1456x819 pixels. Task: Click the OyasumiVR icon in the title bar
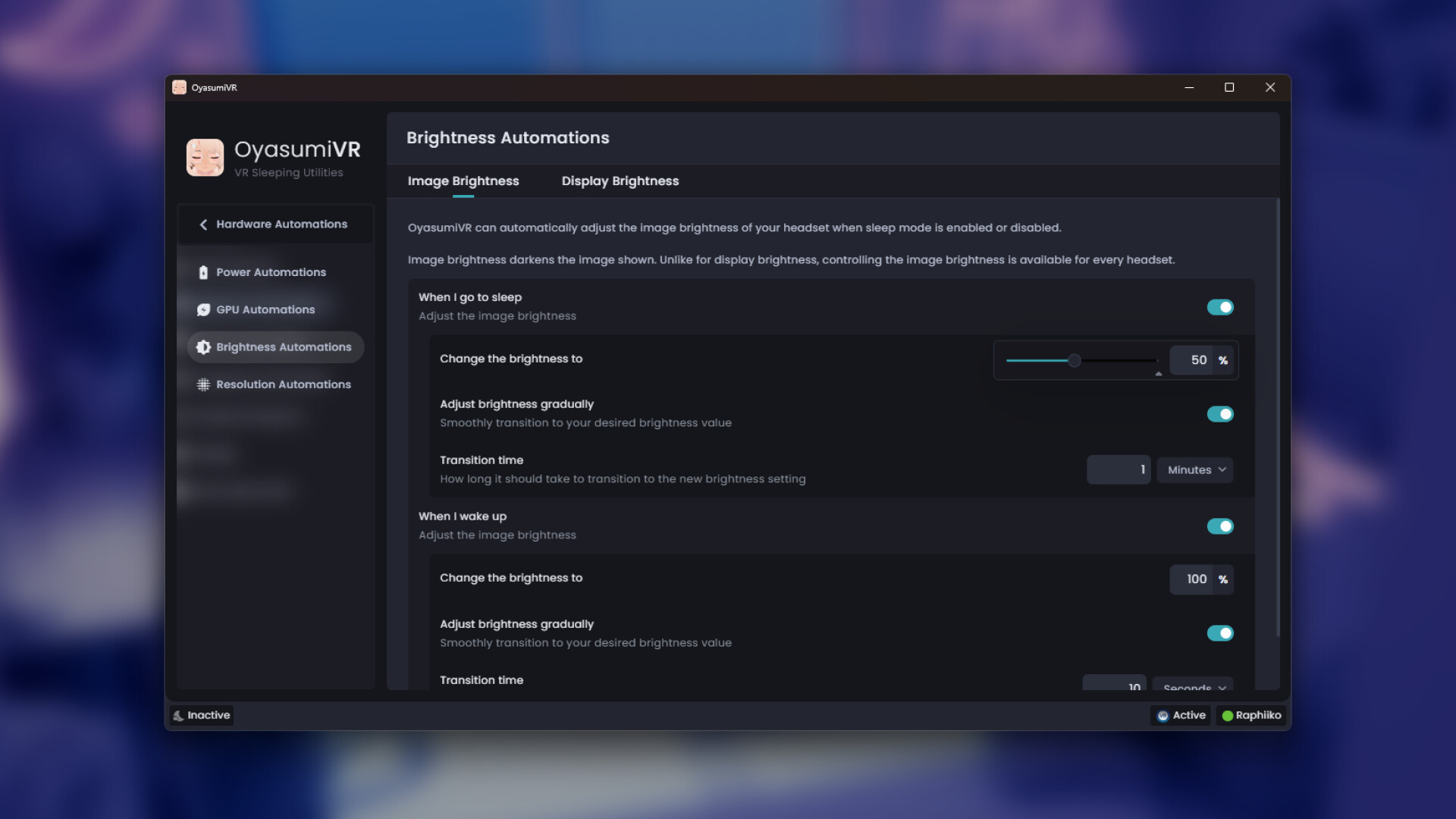tap(180, 87)
